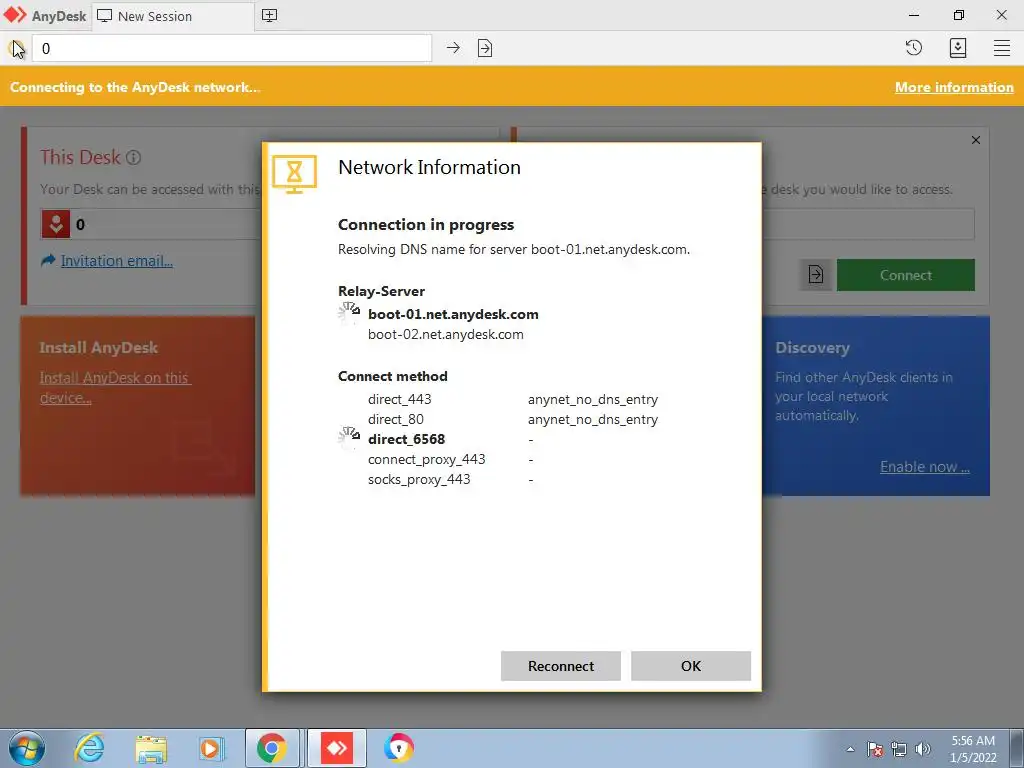Click the network tray icon

pyautogui.click(x=899, y=749)
